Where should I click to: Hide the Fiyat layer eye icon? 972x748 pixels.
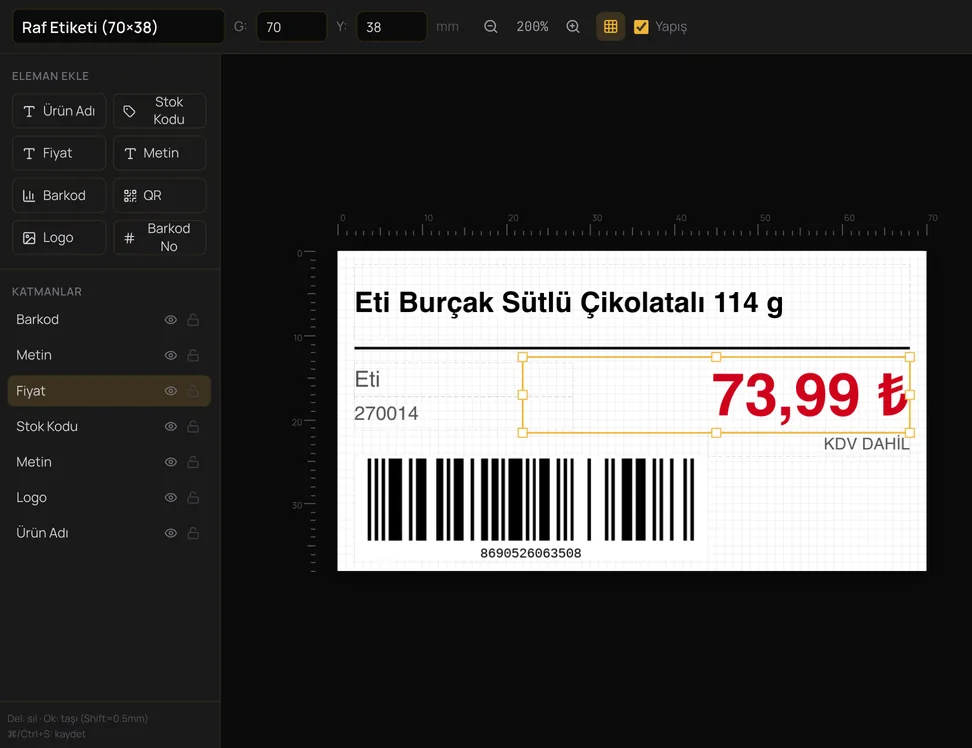[x=170, y=391]
